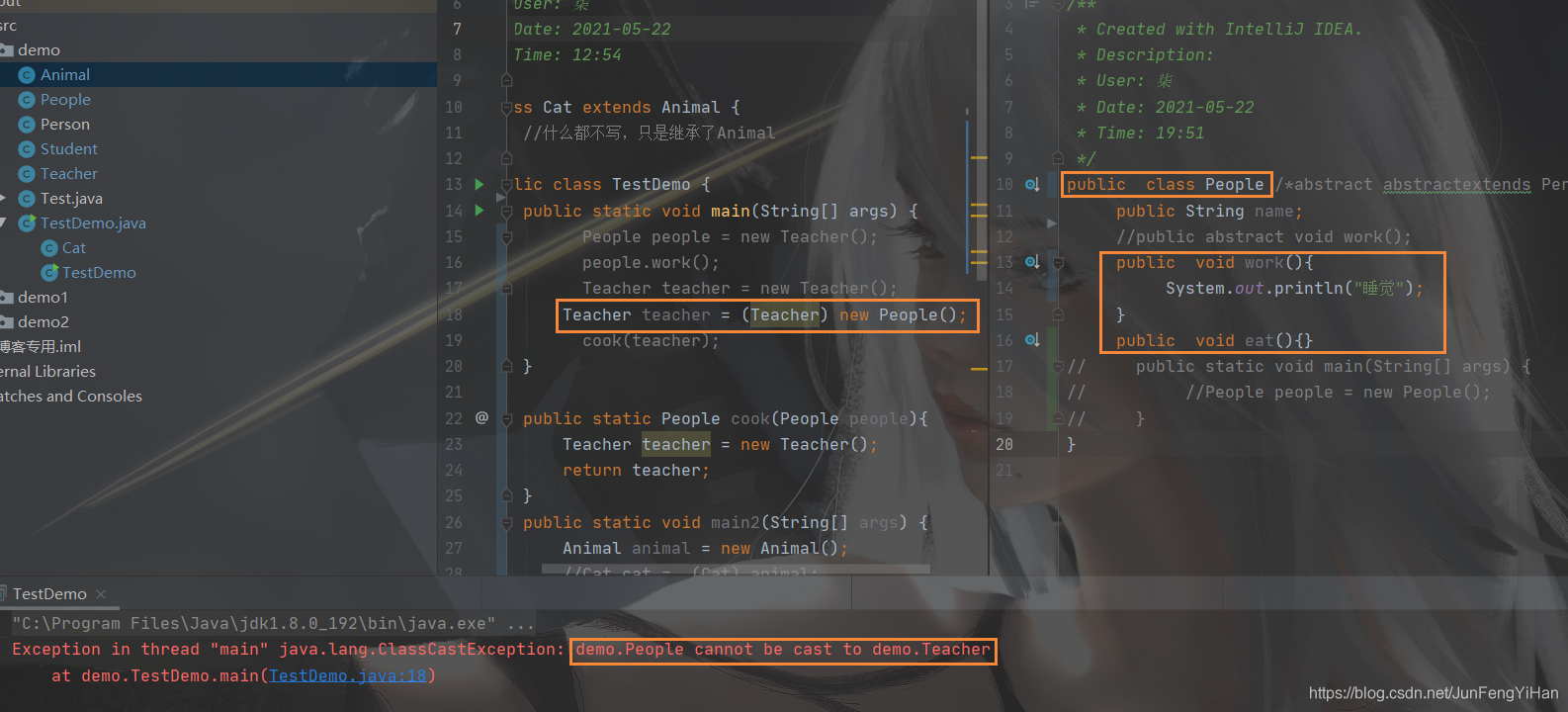Click the runnable TestDemo class icon

point(49,273)
